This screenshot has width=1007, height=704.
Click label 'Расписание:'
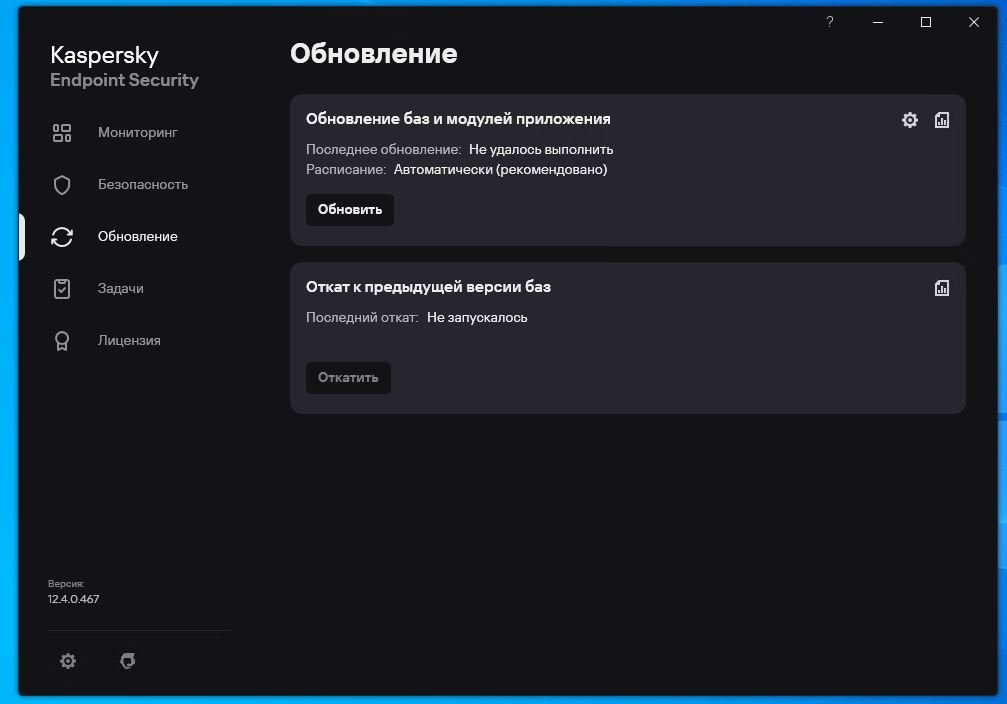(x=346, y=170)
